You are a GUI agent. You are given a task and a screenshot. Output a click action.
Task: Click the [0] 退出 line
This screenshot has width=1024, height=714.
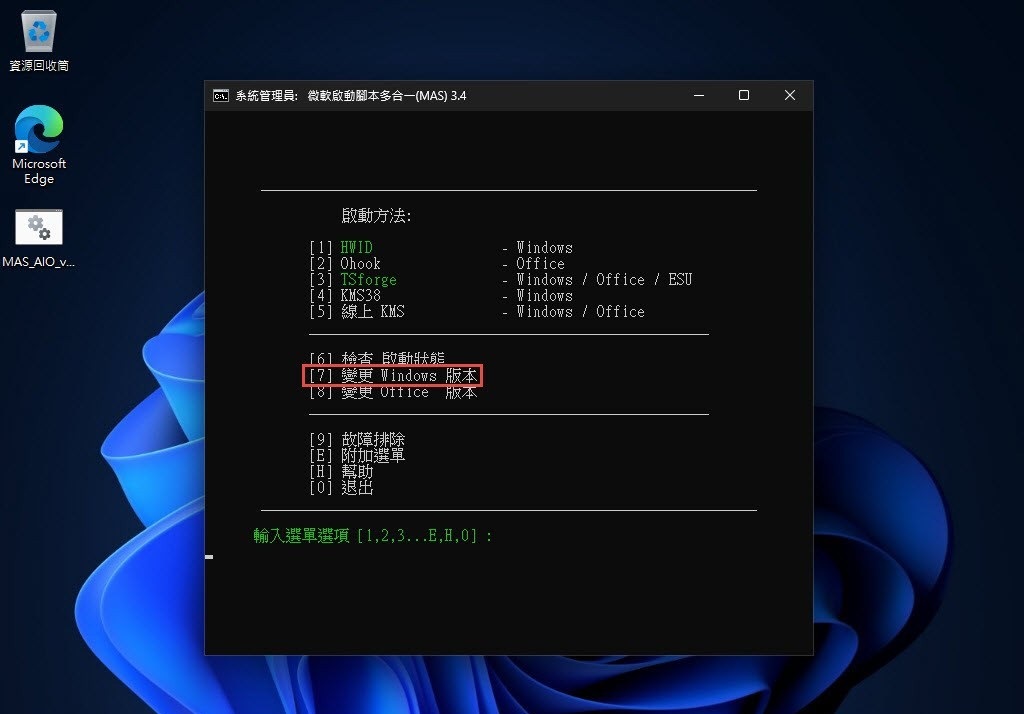pyautogui.click(x=341, y=487)
